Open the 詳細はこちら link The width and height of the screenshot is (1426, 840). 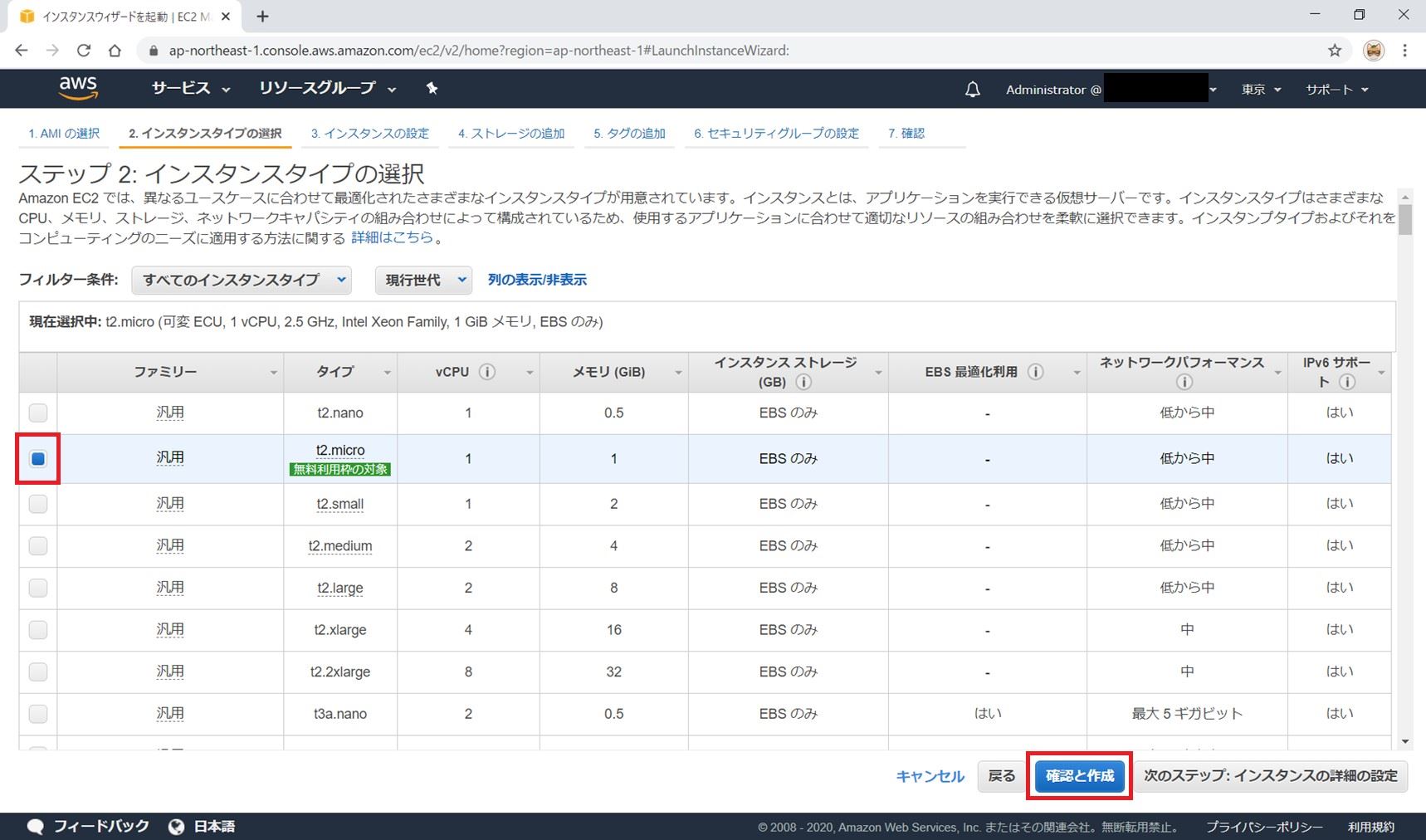393,237
